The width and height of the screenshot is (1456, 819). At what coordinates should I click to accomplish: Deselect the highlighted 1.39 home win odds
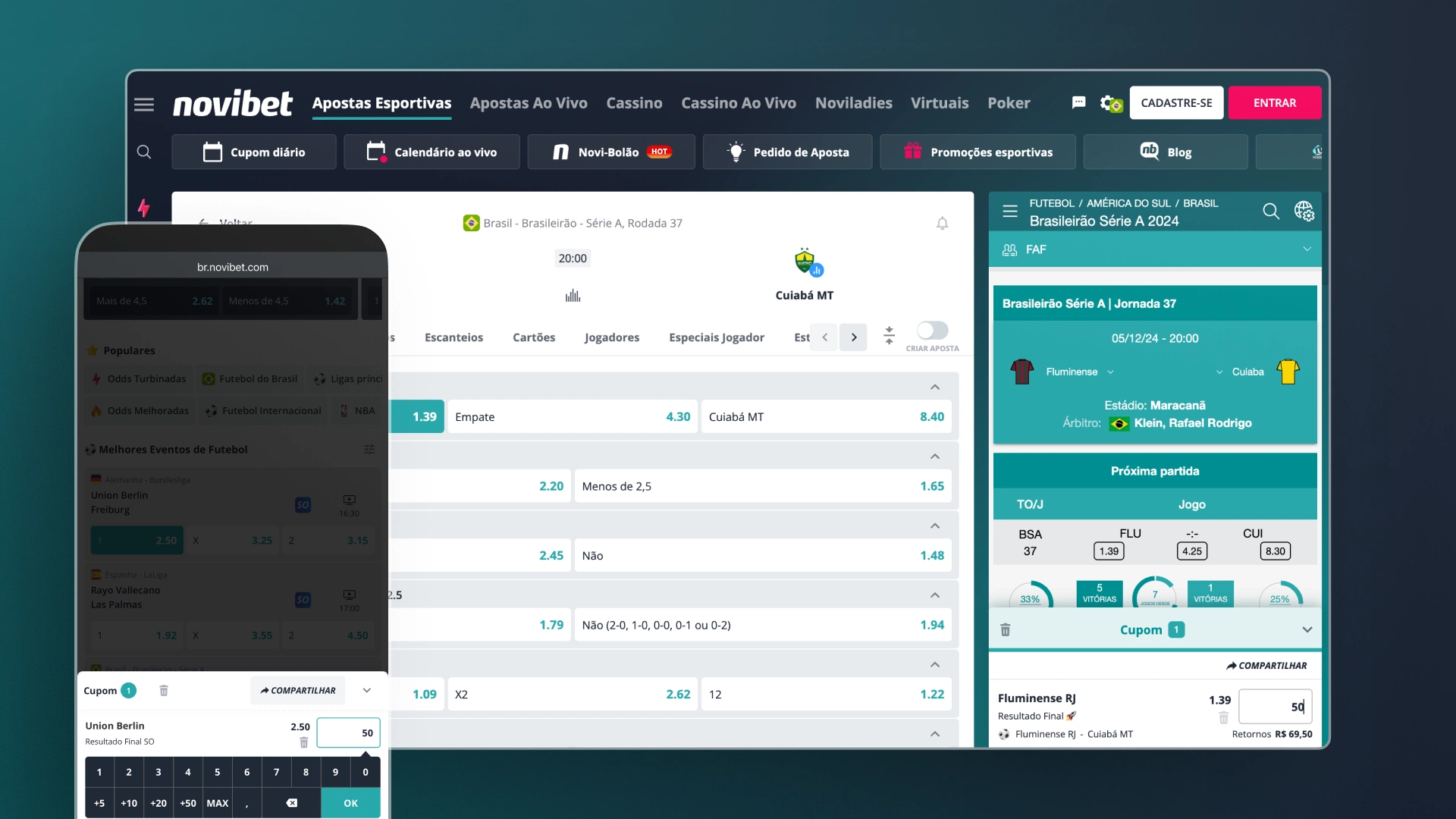click(417, 417)
